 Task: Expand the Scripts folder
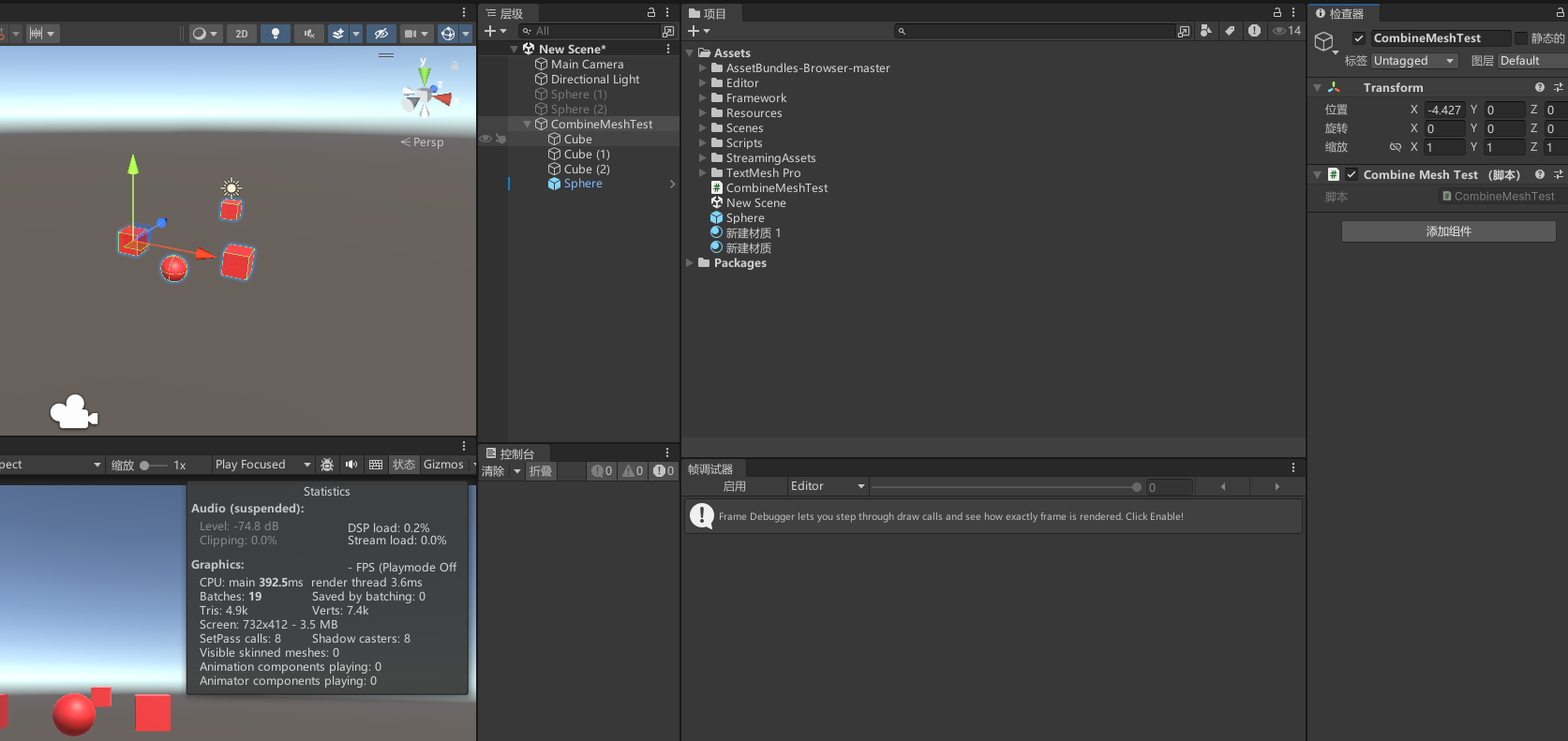pos(703,143)
